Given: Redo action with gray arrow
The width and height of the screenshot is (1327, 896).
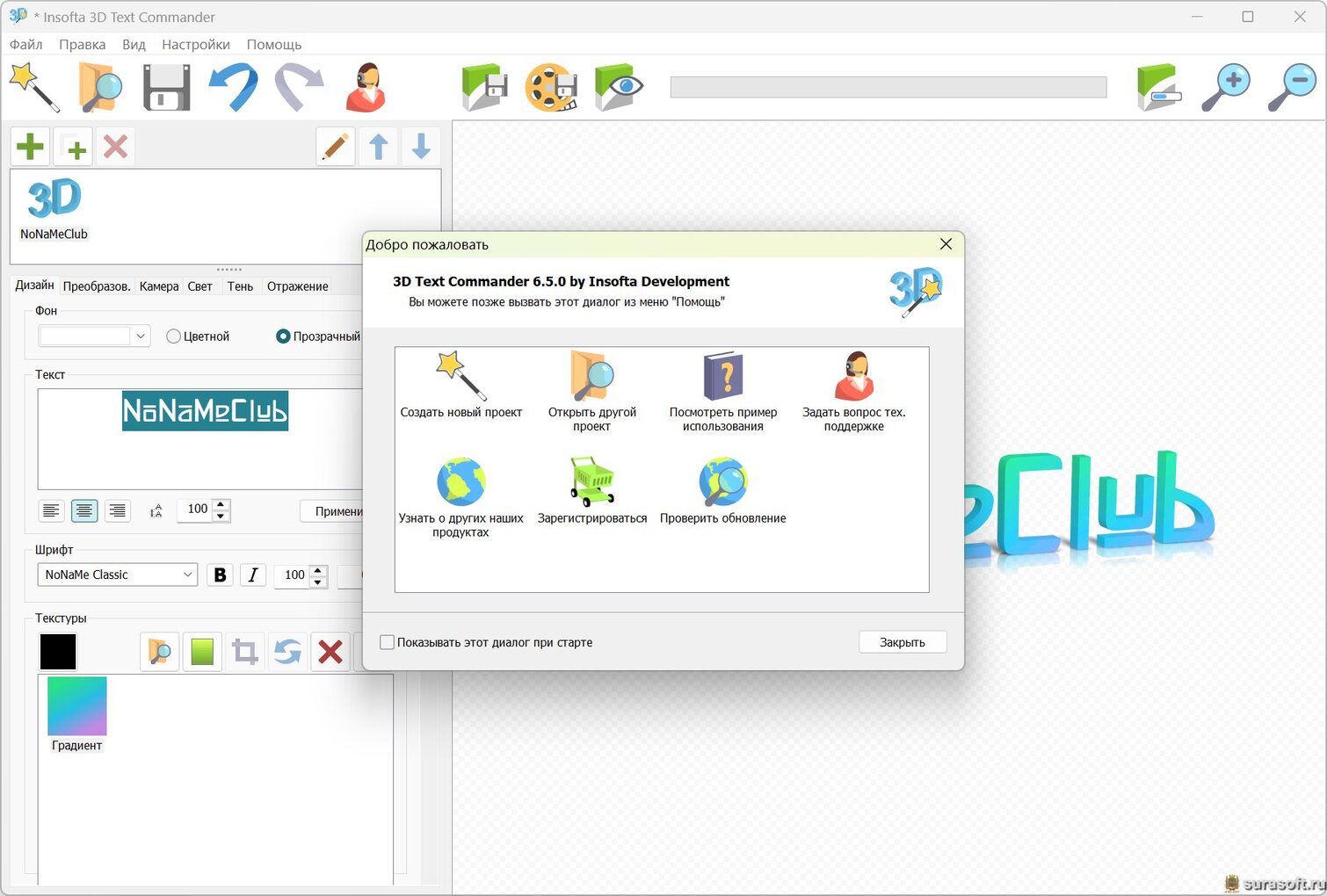Looking at the screenshot, I should click(x=300, y=87).
